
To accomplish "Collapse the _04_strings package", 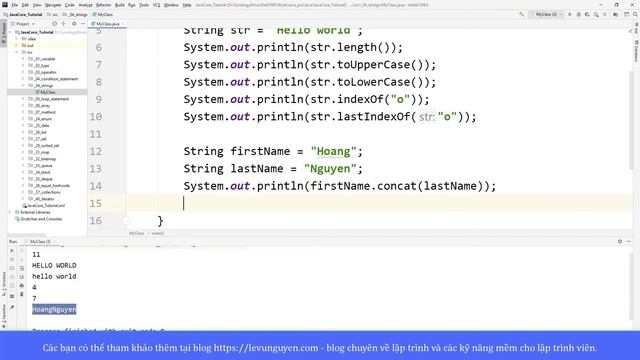I will 23,86.
